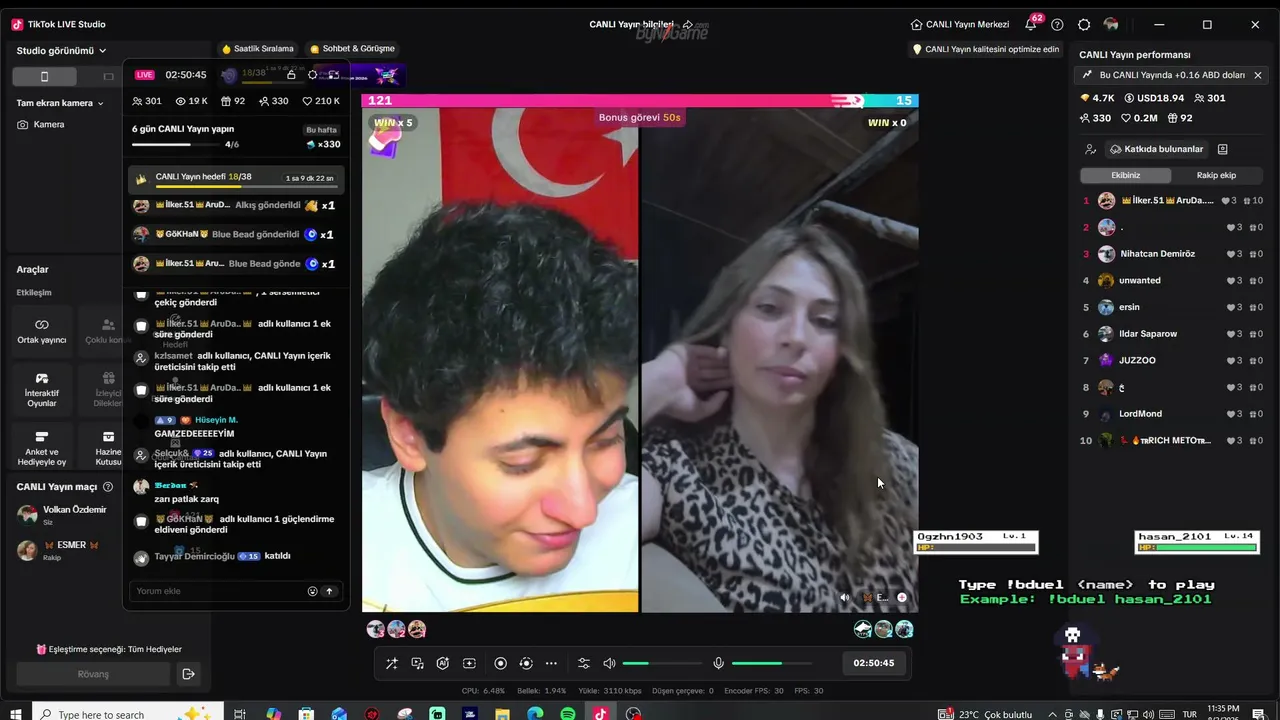Screen dimensions: 1280x720
Task: Adjust the speaker volume slider
Action: tap(662, 663)
